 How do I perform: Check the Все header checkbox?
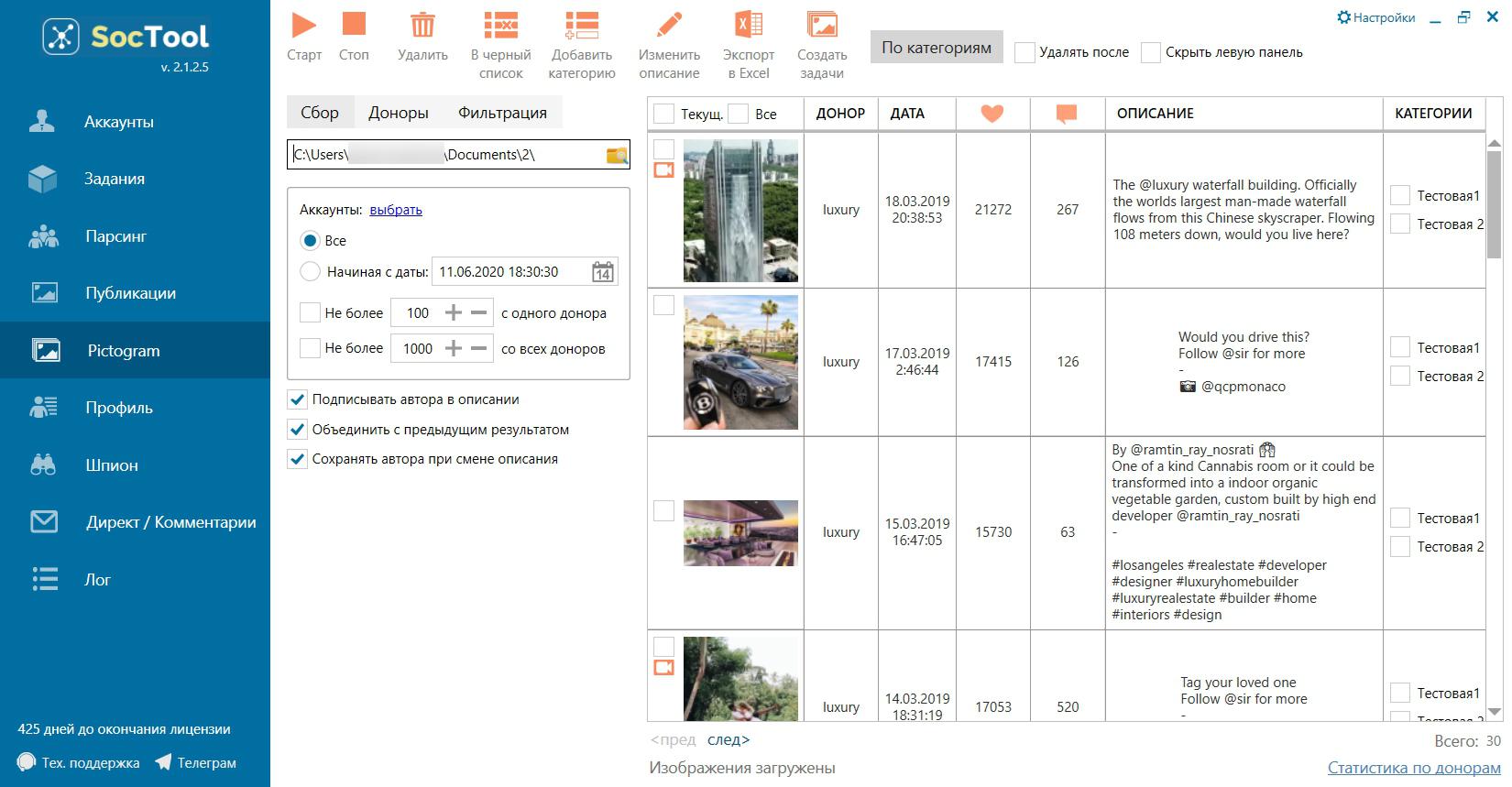point(738,114)
